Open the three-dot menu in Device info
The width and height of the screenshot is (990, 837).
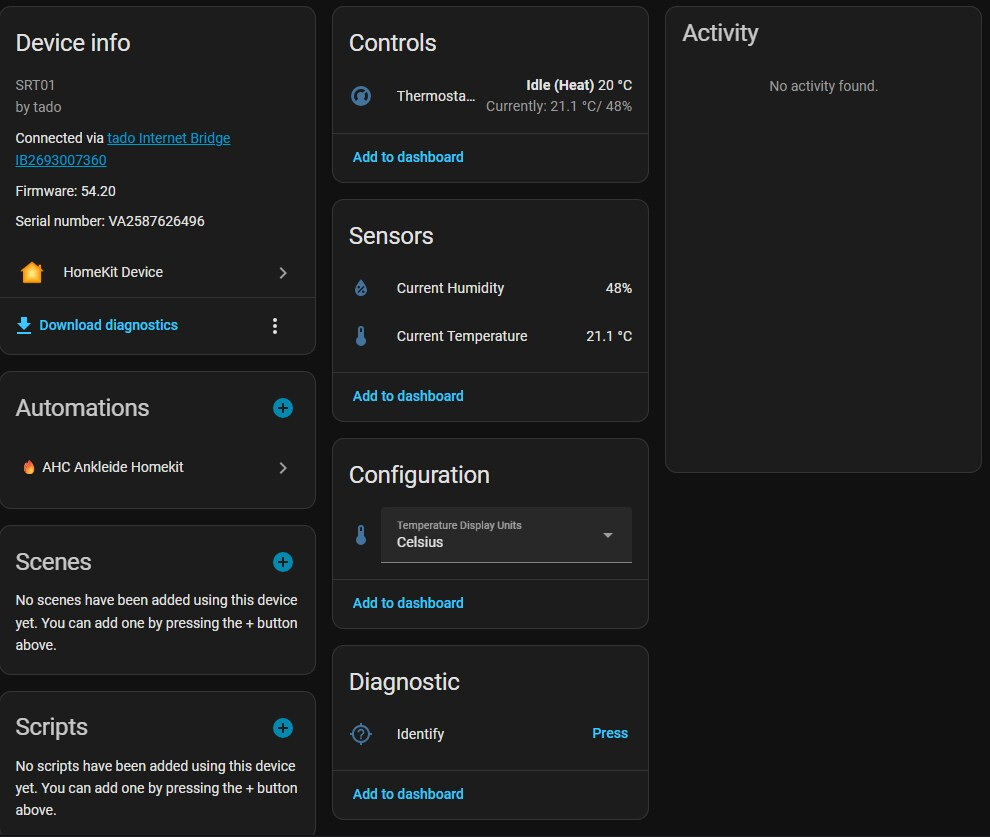[x=275, y=326]
